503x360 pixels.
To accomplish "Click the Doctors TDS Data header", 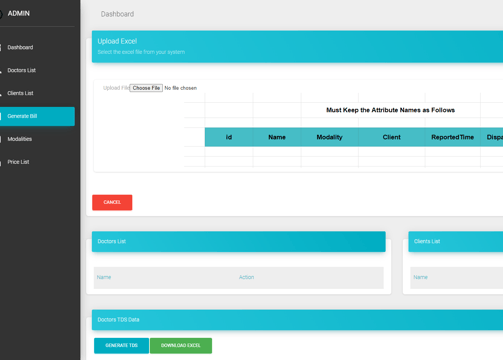I will tap(297, 320).
